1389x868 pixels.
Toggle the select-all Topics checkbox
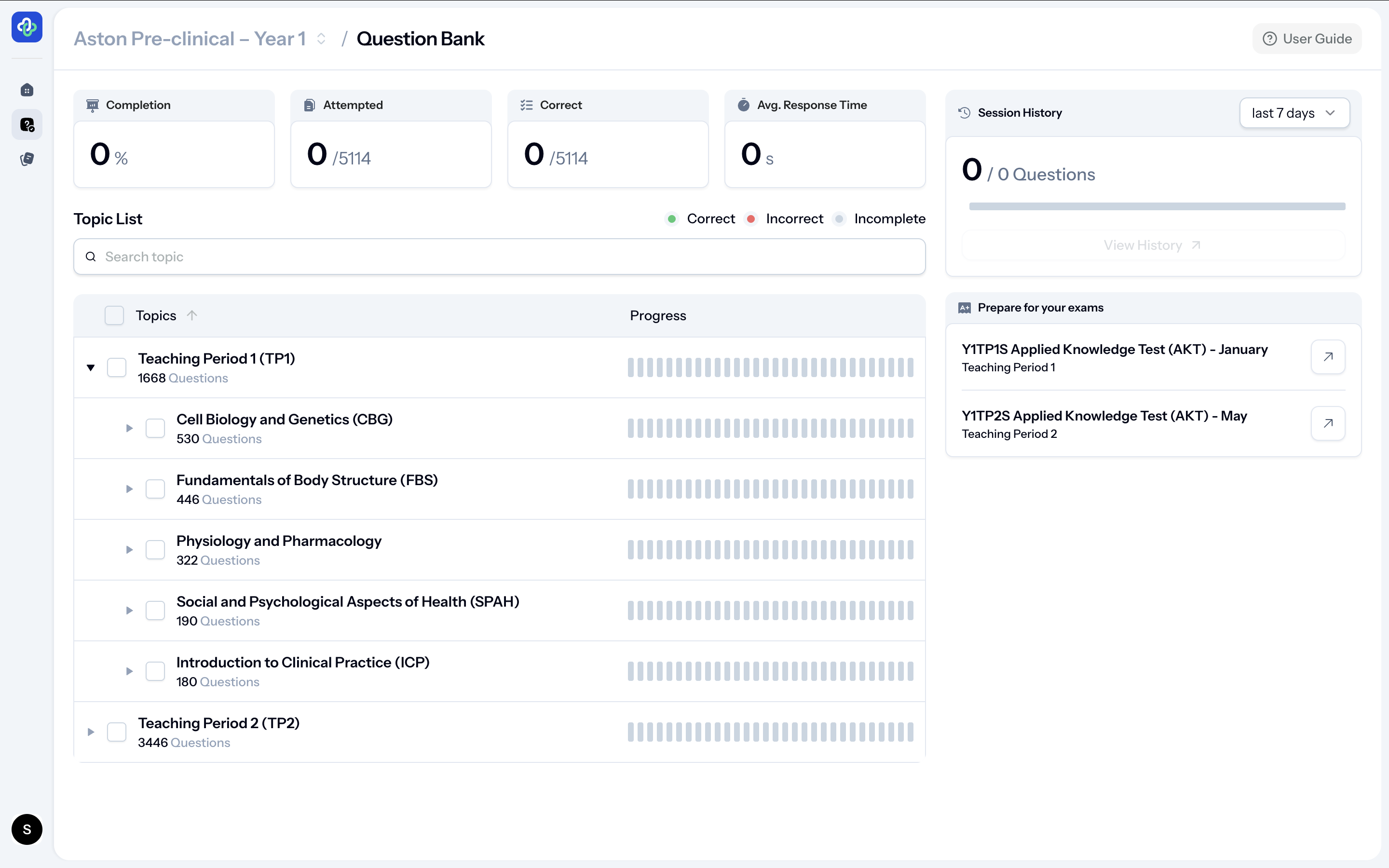pyautogui.click(x=114, y=315)
